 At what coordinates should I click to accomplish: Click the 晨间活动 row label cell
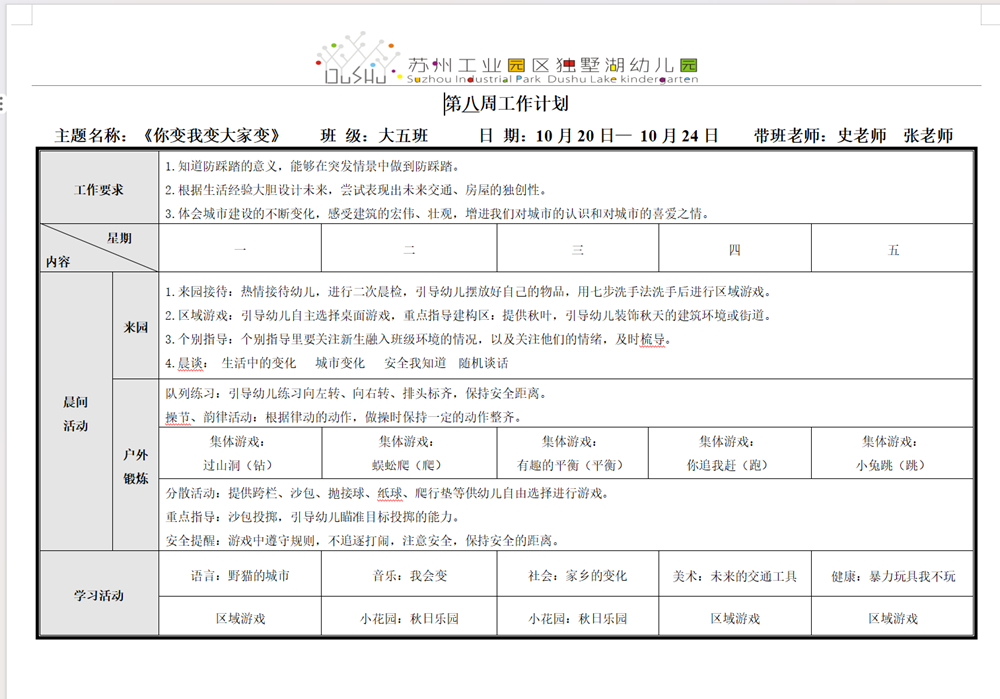pyautogui.click(x=75, y=414)
